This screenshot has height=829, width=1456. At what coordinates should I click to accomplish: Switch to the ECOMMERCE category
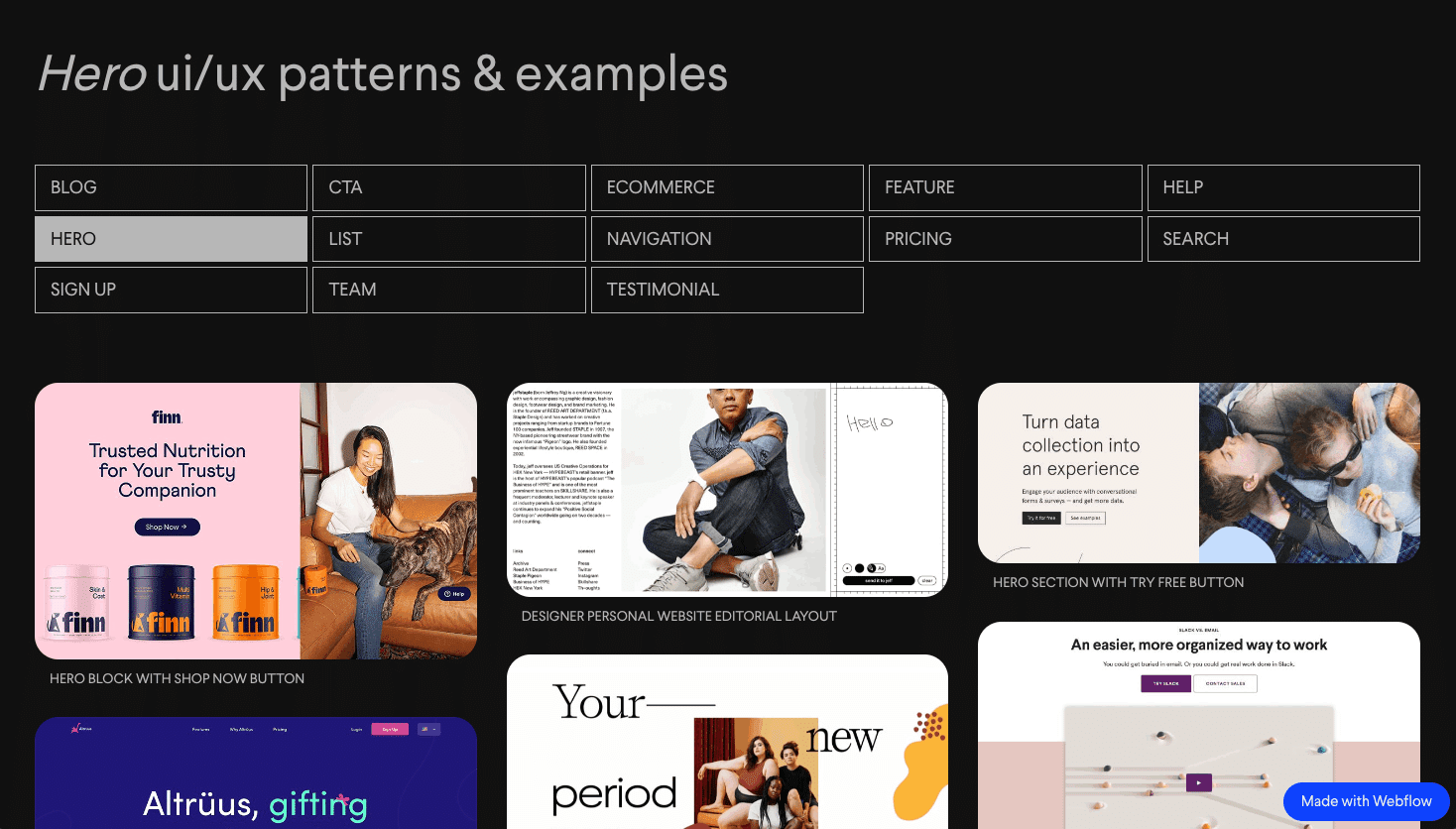(x=727, y=187)
